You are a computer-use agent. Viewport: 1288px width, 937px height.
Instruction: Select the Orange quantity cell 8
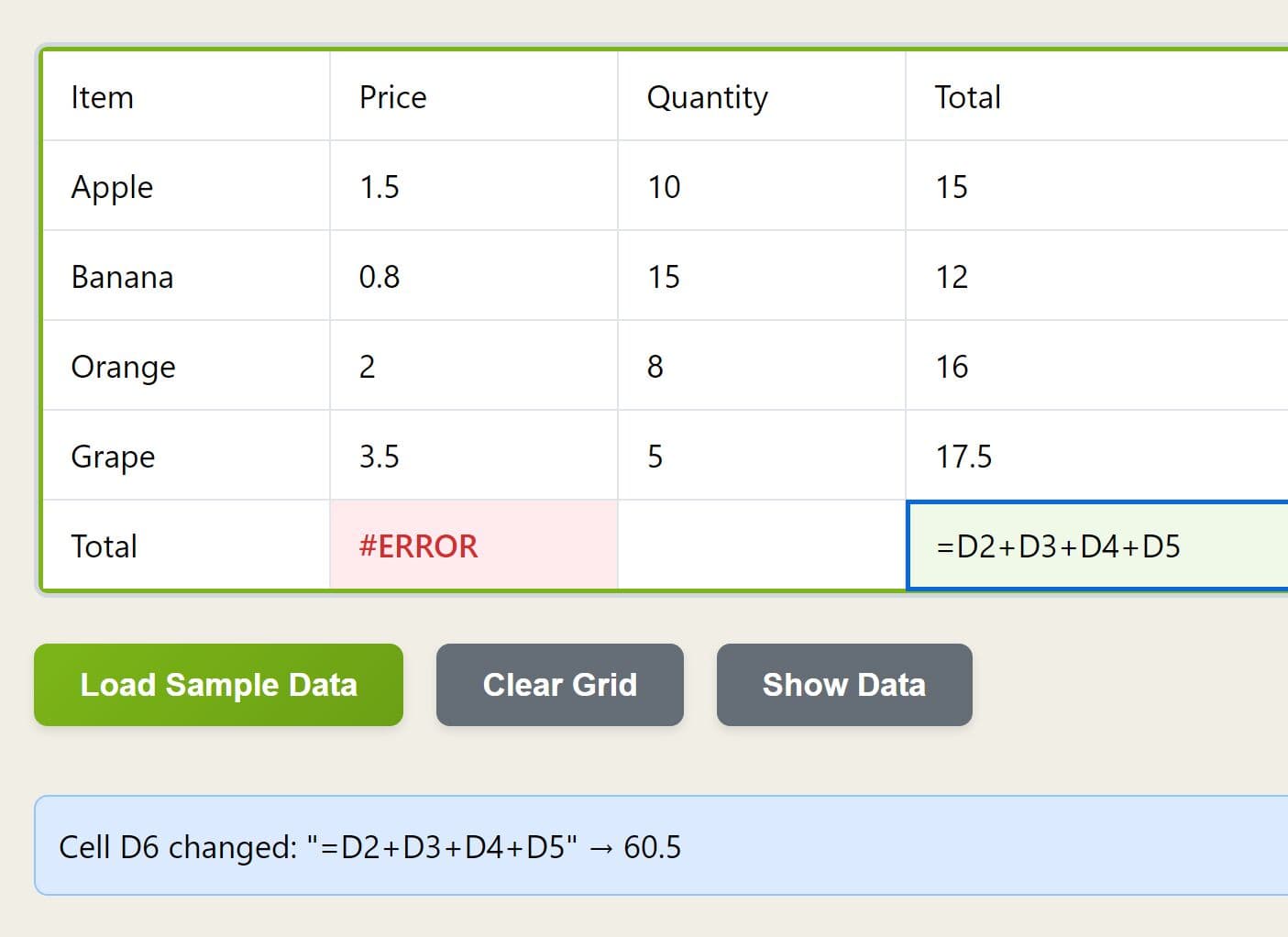click(x=762, y=366)
